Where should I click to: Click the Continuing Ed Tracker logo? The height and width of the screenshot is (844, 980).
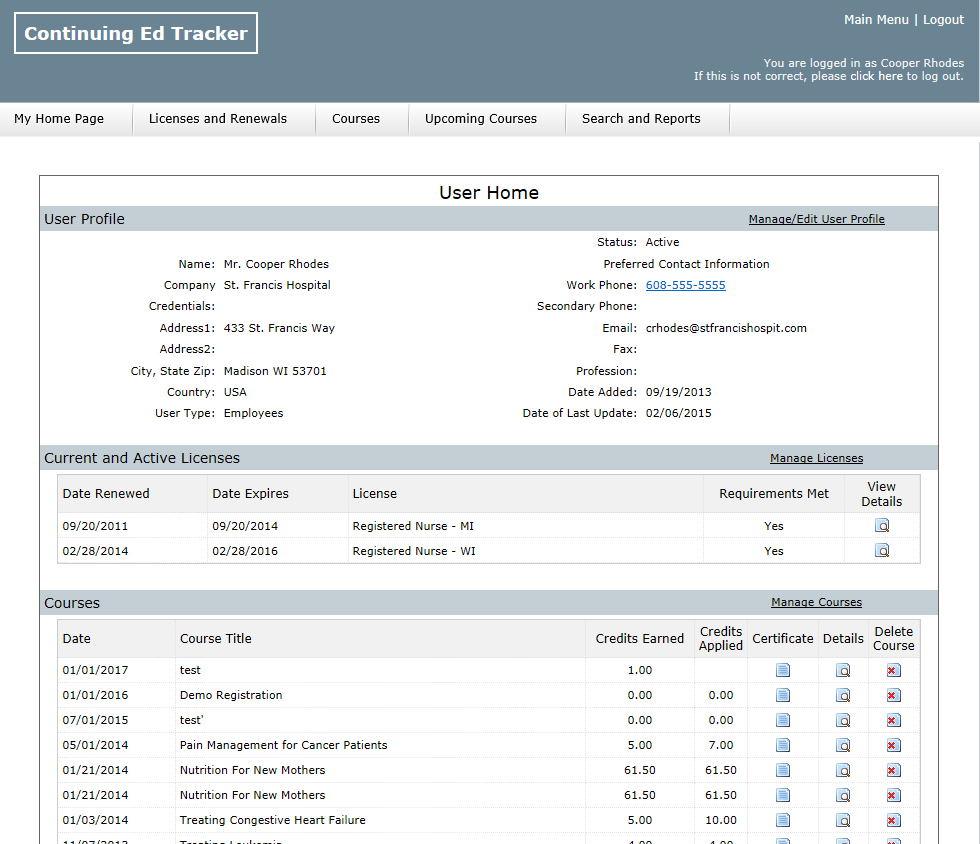click(136, 33)
